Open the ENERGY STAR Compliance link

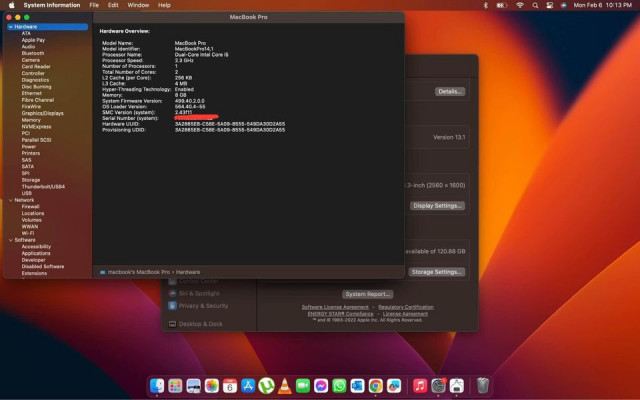click(x=340, y=314)
